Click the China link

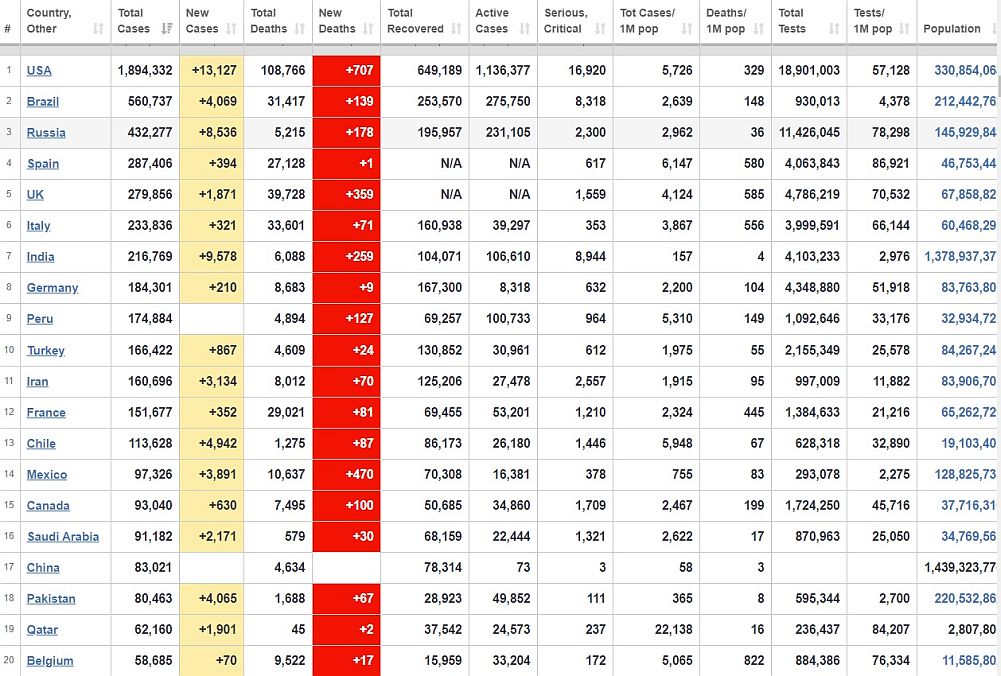[x=43, y=568]
